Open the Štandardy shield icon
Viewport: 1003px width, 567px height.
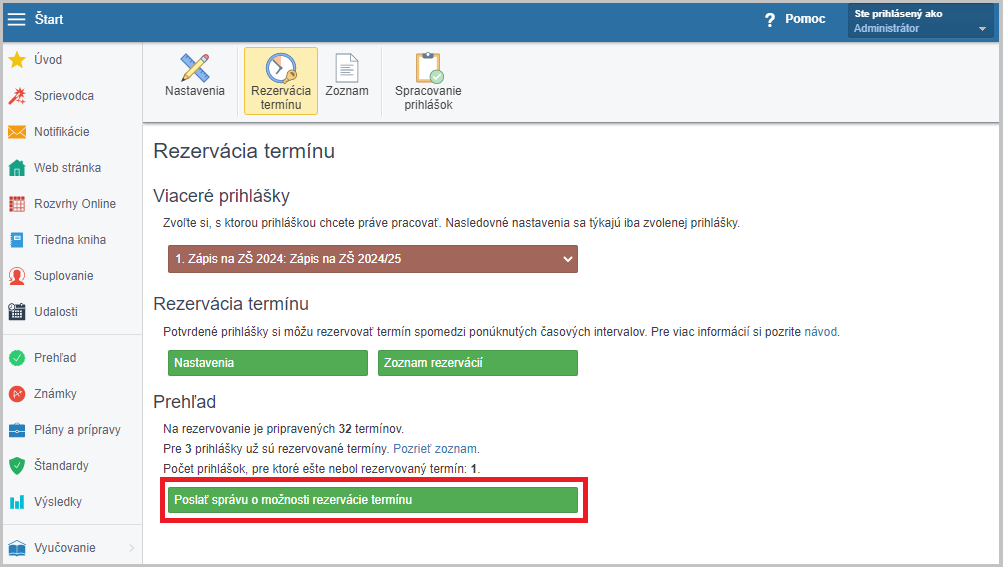click(x=17, y=466)
